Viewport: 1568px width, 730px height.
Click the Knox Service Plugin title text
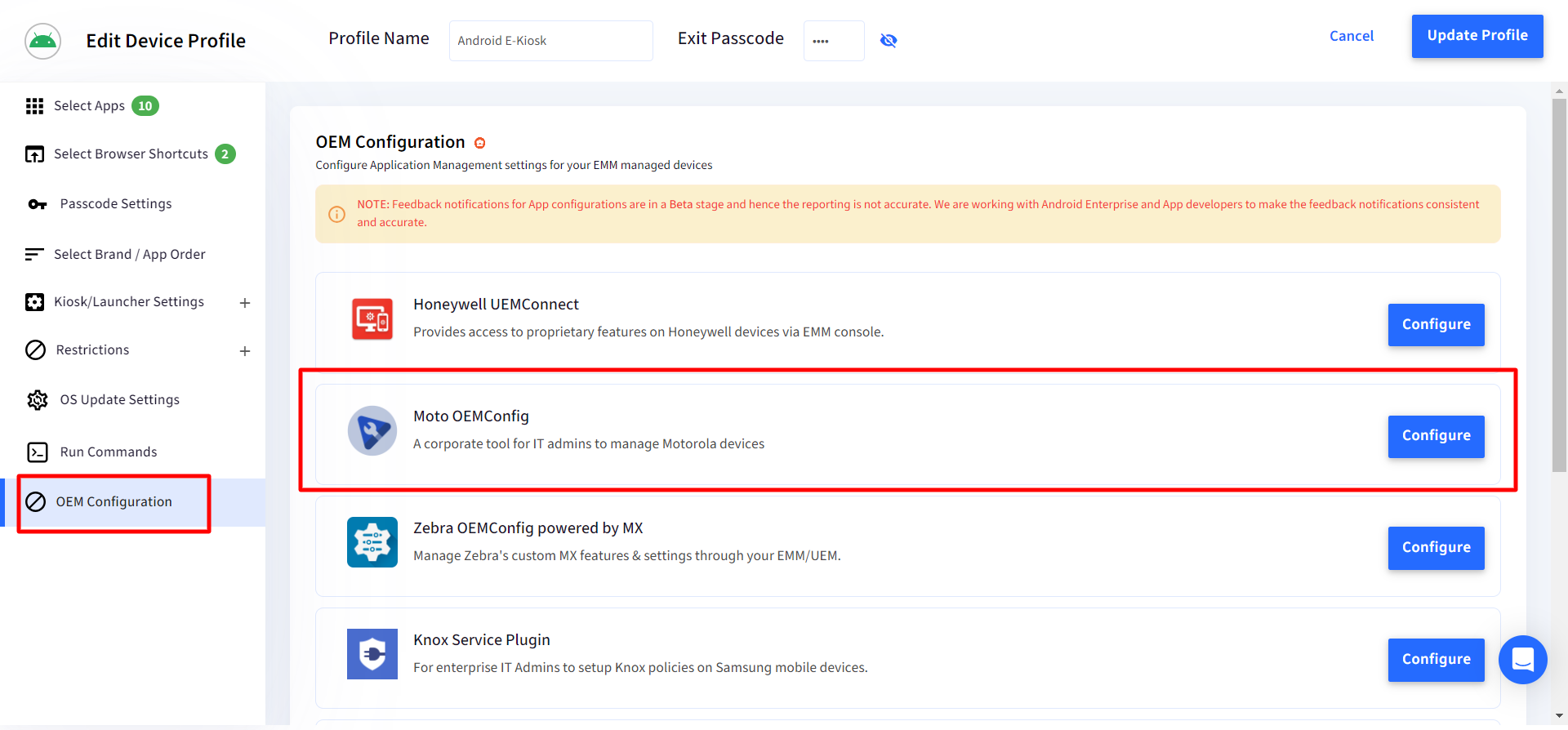tap(482, 640)
